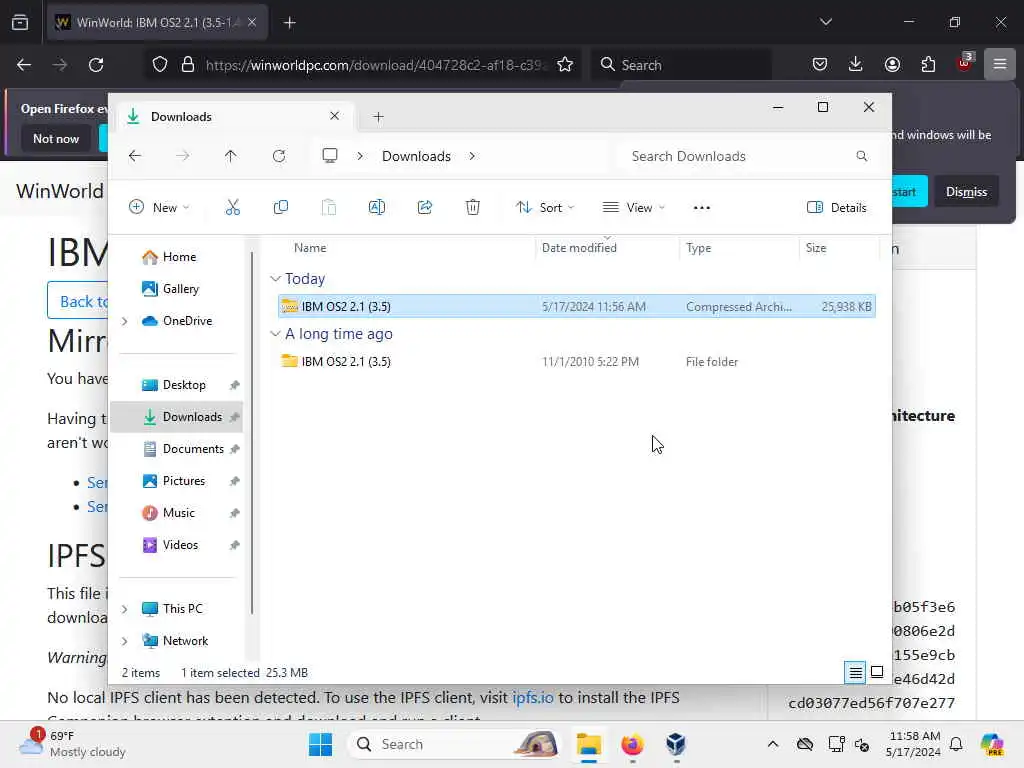Open Firefox downloads panel arrow icon

pyautogui.click(x=856, y=64)
